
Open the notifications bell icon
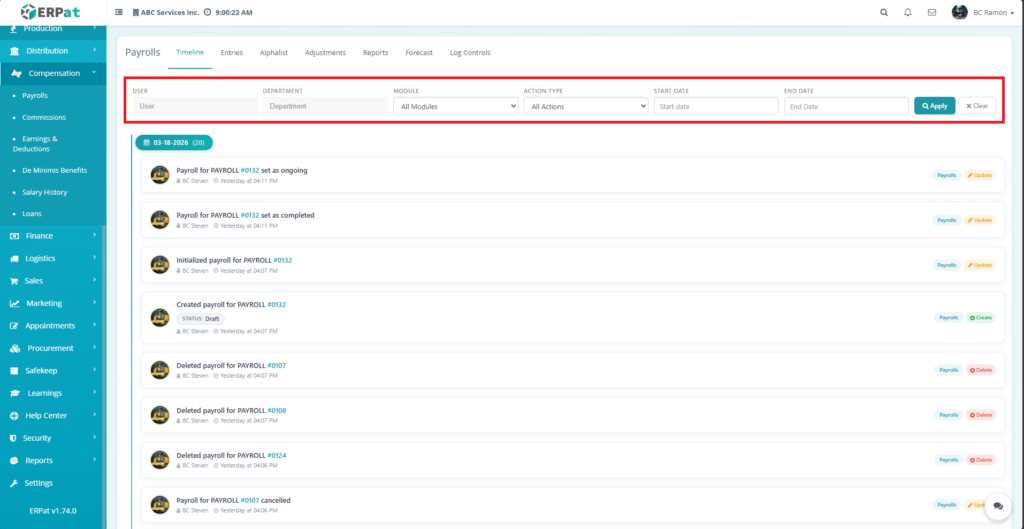pyautogui.click(x=908, y=13)
